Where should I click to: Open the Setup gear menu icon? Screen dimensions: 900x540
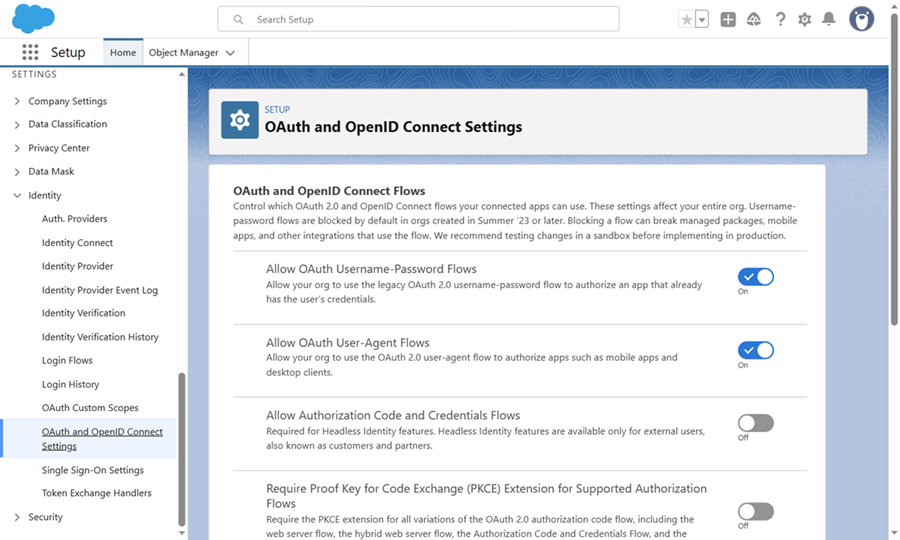click(x=804, y=19)
